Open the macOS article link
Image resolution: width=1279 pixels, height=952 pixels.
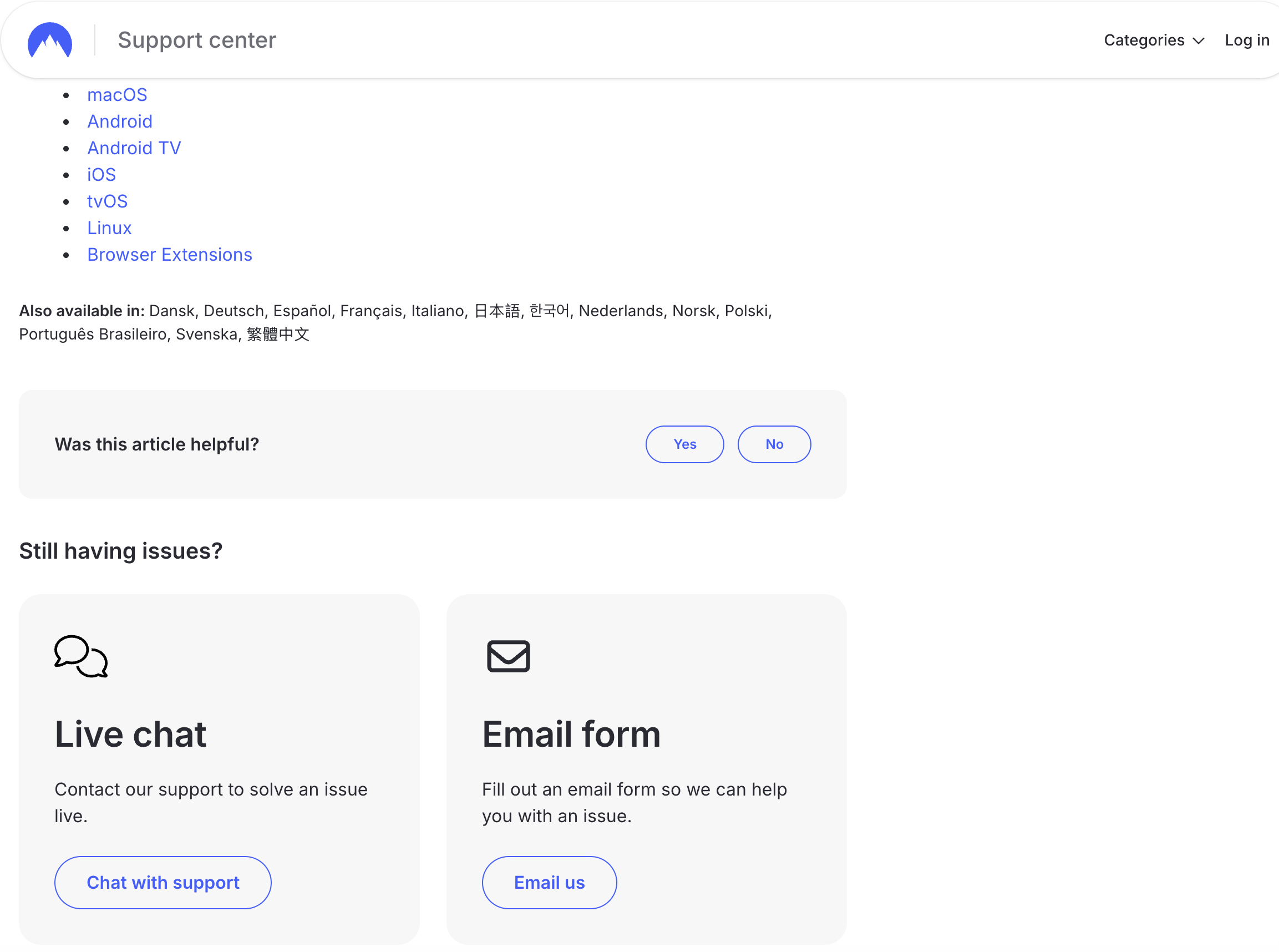117,94
